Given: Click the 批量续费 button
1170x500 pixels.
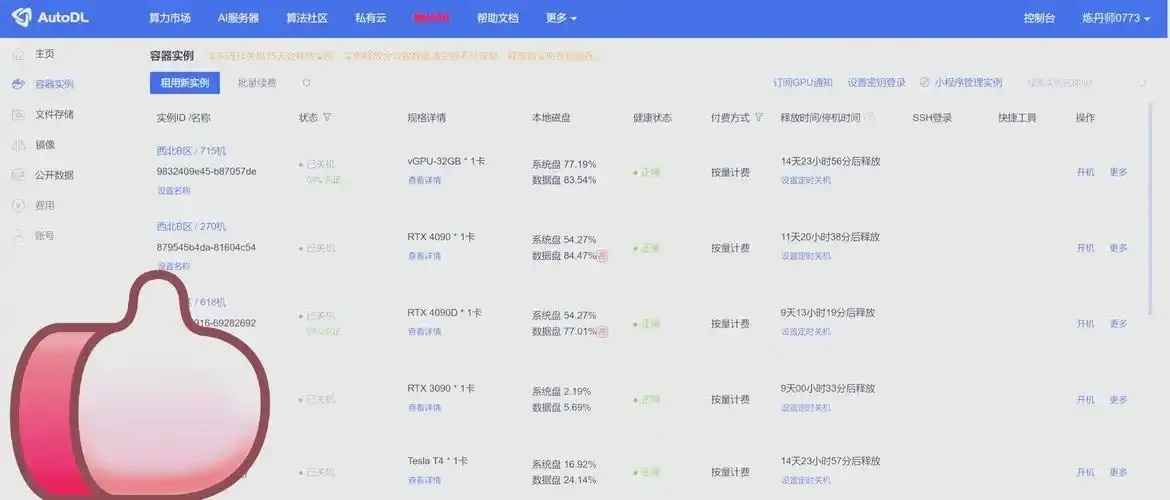Looking at the screenshot, I should coord(257,83).
